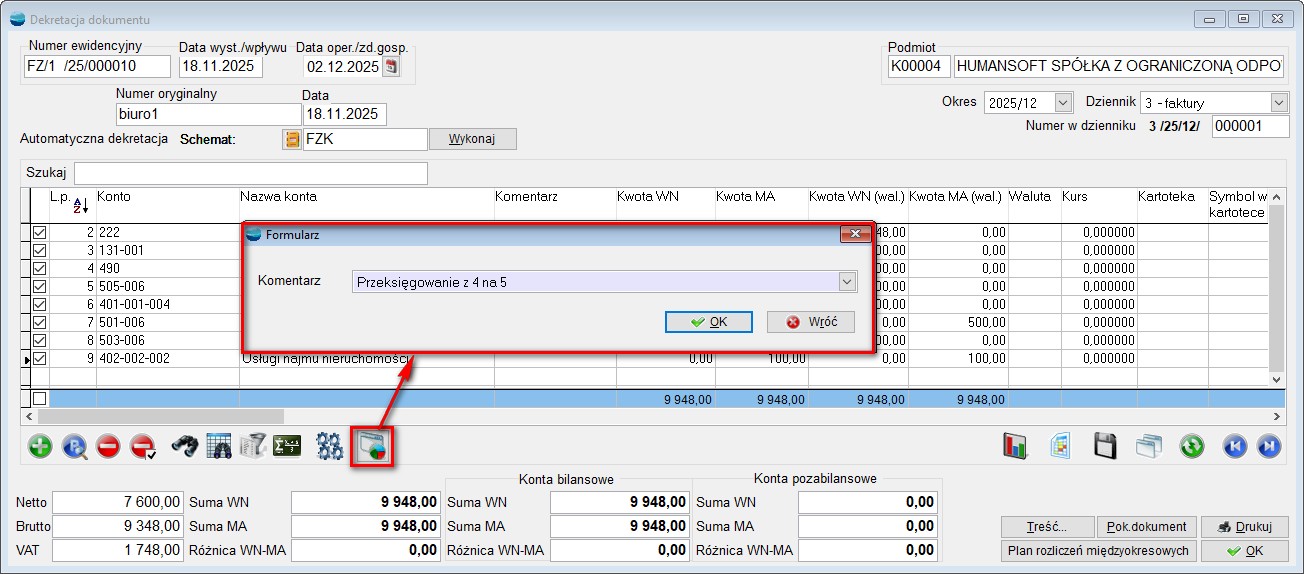Open the Dziennik dropdown list
The width and height of the screenshot is (1304, 574).
[x=1278, y=103]
